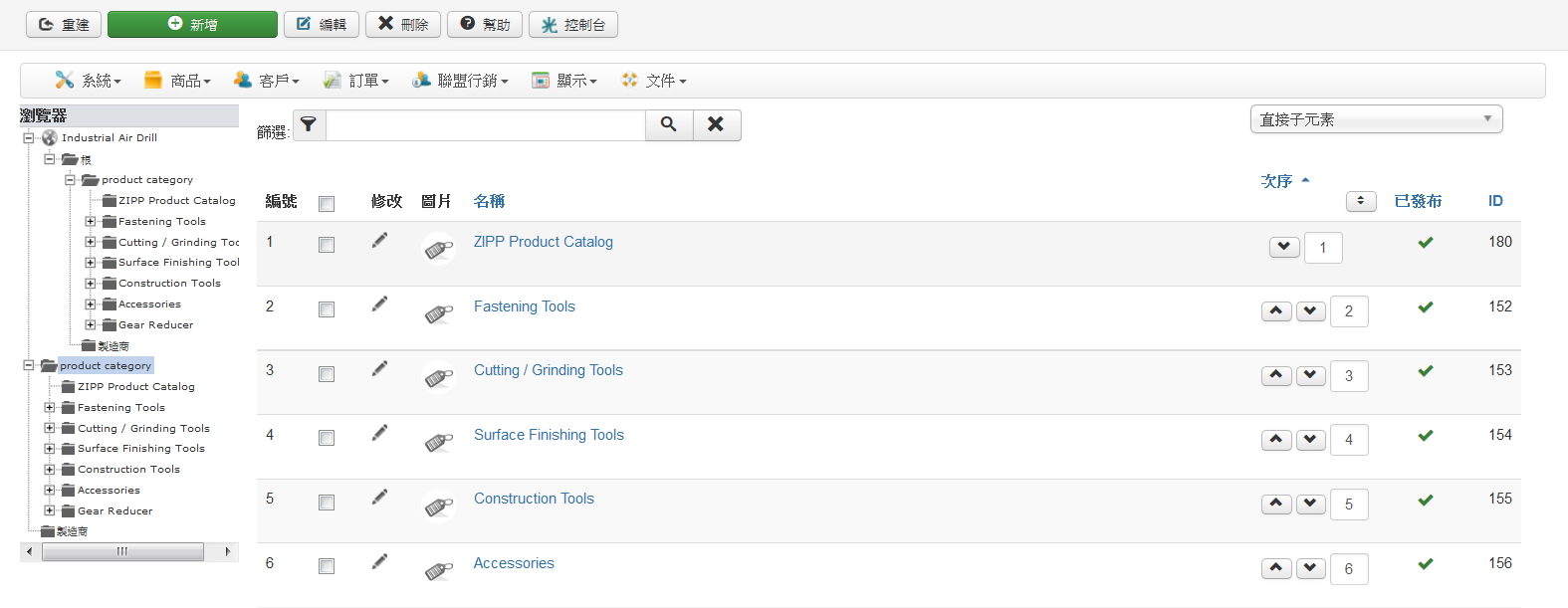Edit Cutting / Grinding Tools via pencil icon
Image resolution: width=1568 pixels, height=608 pixels.
click(x=379, y=368)
